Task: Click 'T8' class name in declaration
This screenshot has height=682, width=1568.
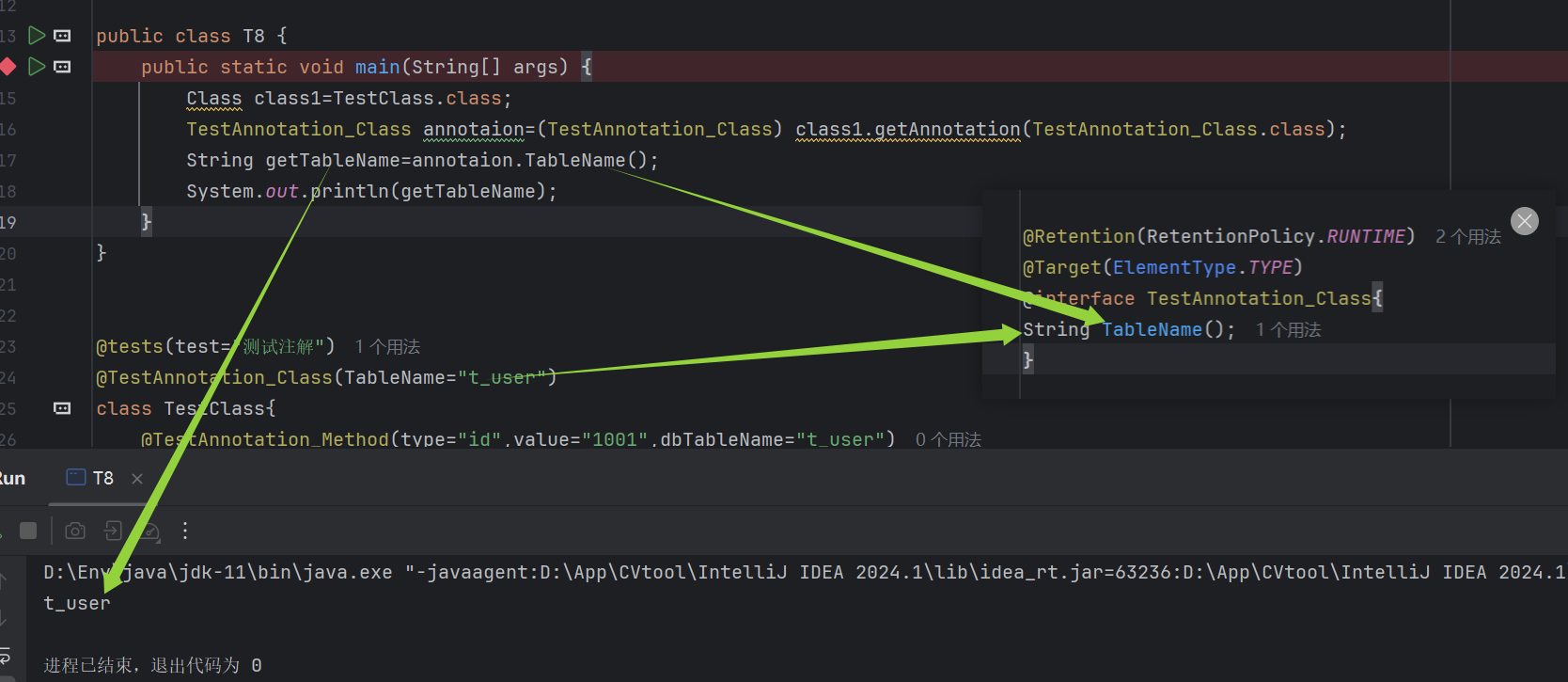Action: [x=254, y=36]
